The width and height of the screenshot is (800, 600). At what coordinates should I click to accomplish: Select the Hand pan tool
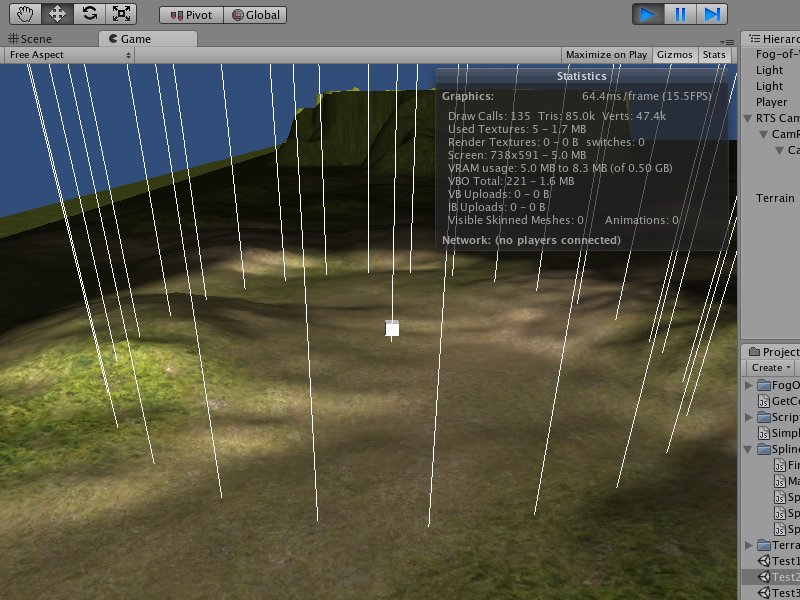[x=23, y=13]
